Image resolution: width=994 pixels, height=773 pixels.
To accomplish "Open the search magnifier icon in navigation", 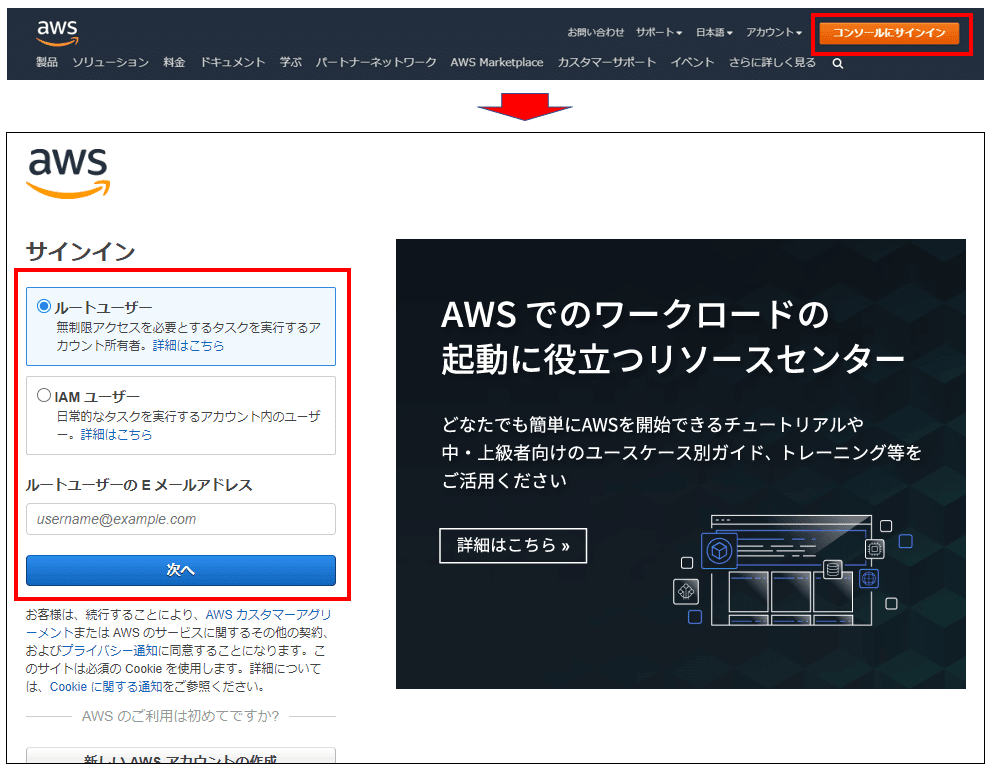I will pos(837,63).
